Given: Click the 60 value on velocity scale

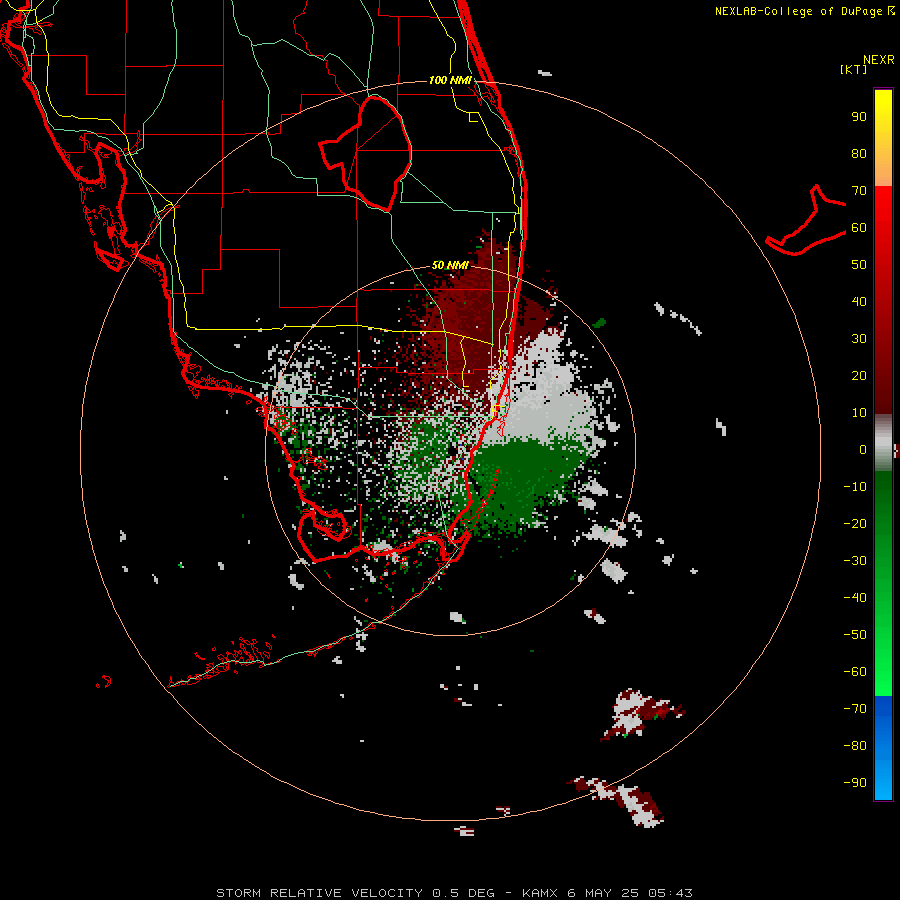Looking at the screenshot, I should click(859, 228).
